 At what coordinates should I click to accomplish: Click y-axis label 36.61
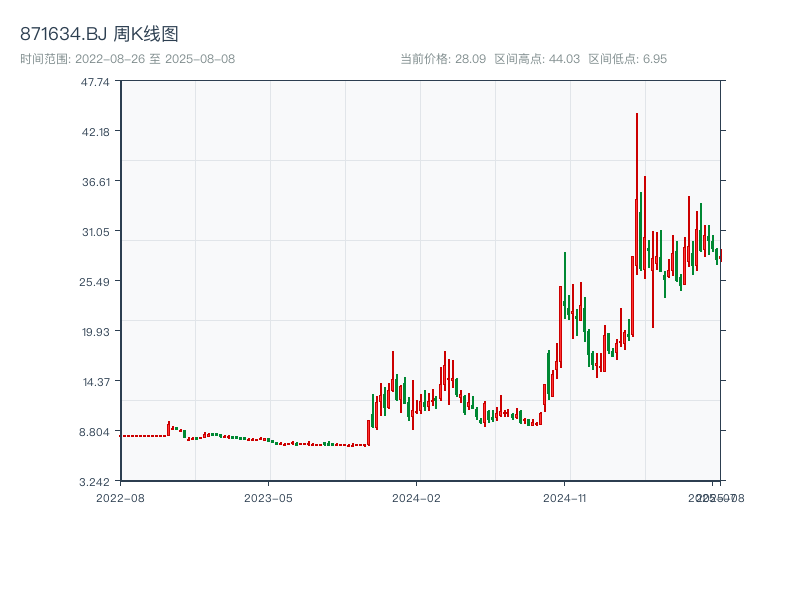click(96, 182)
